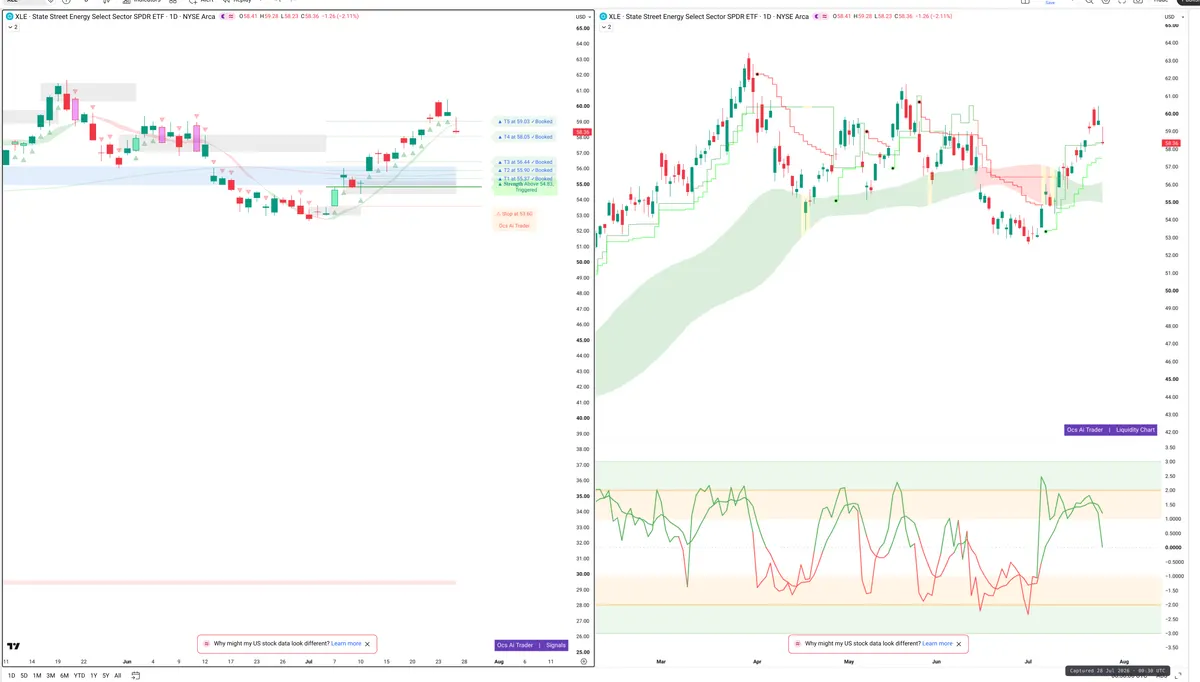The width and height of the screenshot is (1200, 682).
Task: Select 1M time range
Action: pyautogui.click(x=37, y=676)
